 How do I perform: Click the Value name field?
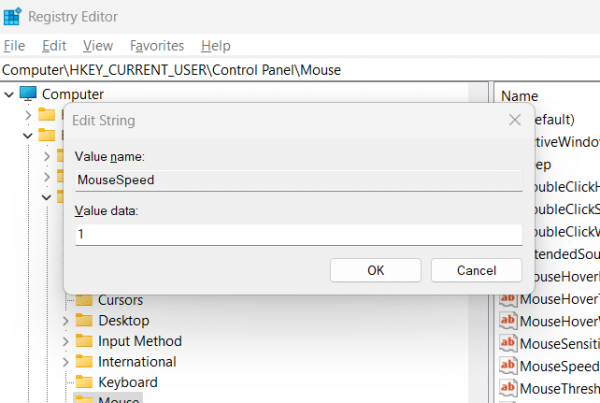click(299, 180)
